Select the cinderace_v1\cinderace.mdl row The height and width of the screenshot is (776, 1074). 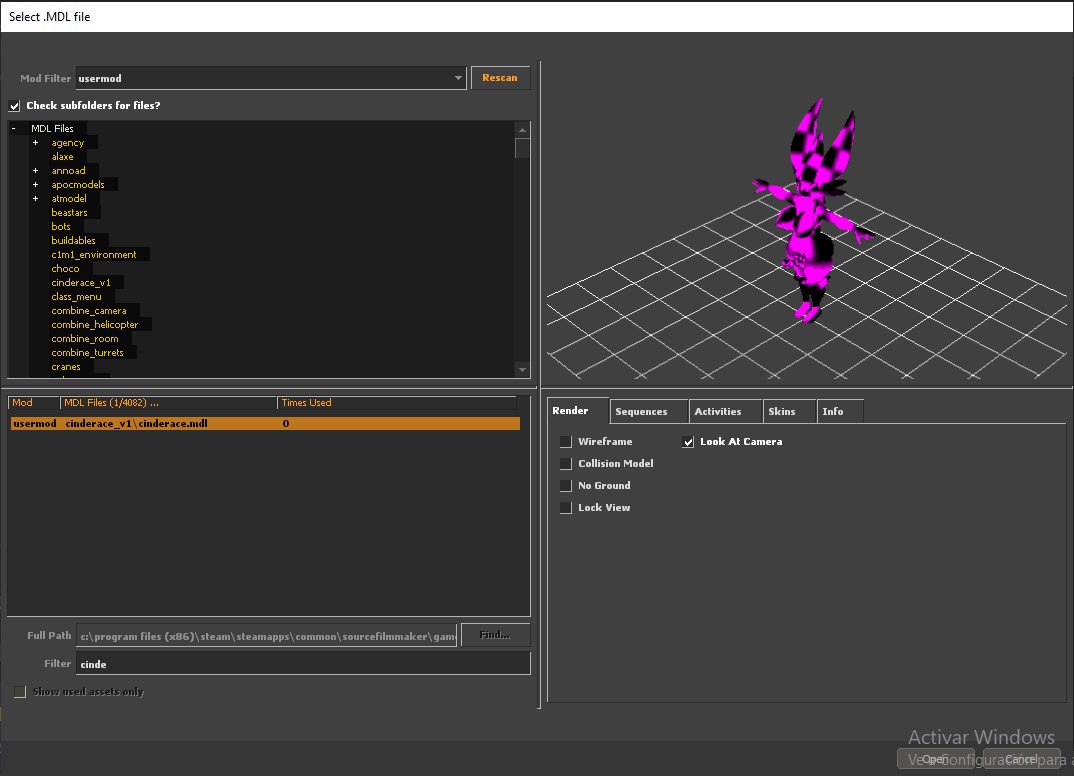pyautogui.click(x=265, y=424)
